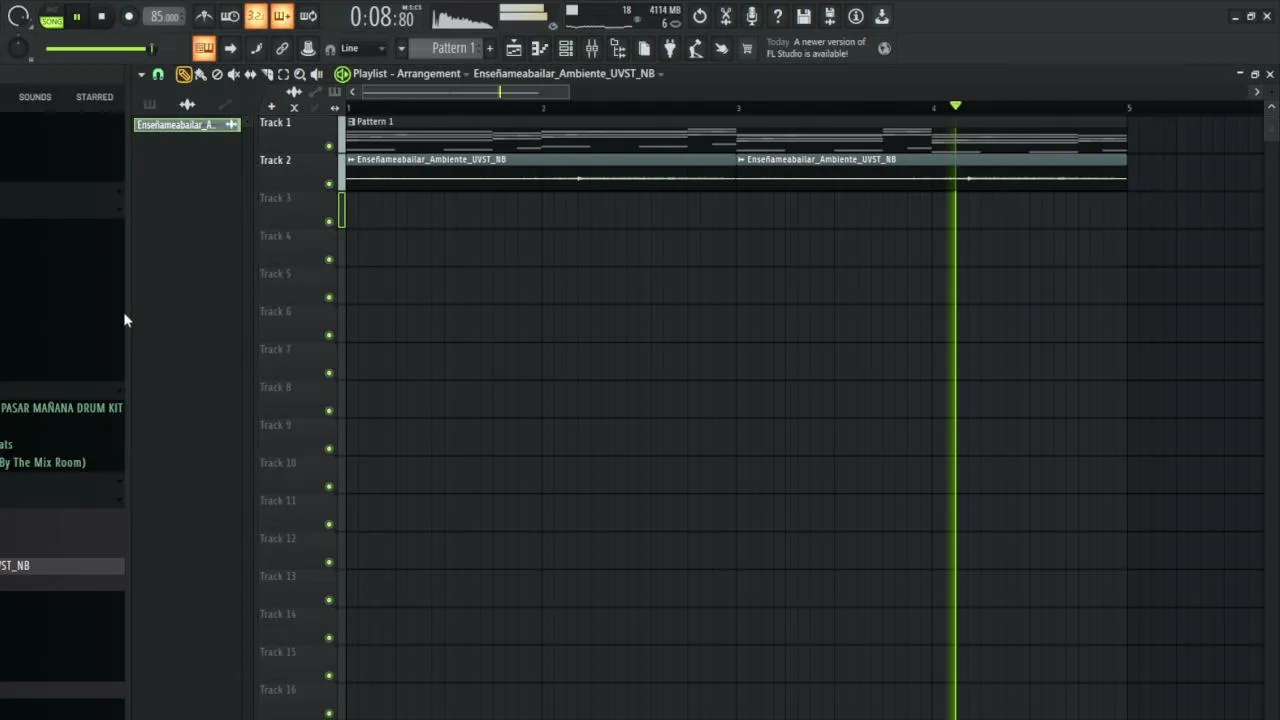Mute Track 1 via its green dot
The width and height of the screenshot is (1280, 720).
(329, 147)
